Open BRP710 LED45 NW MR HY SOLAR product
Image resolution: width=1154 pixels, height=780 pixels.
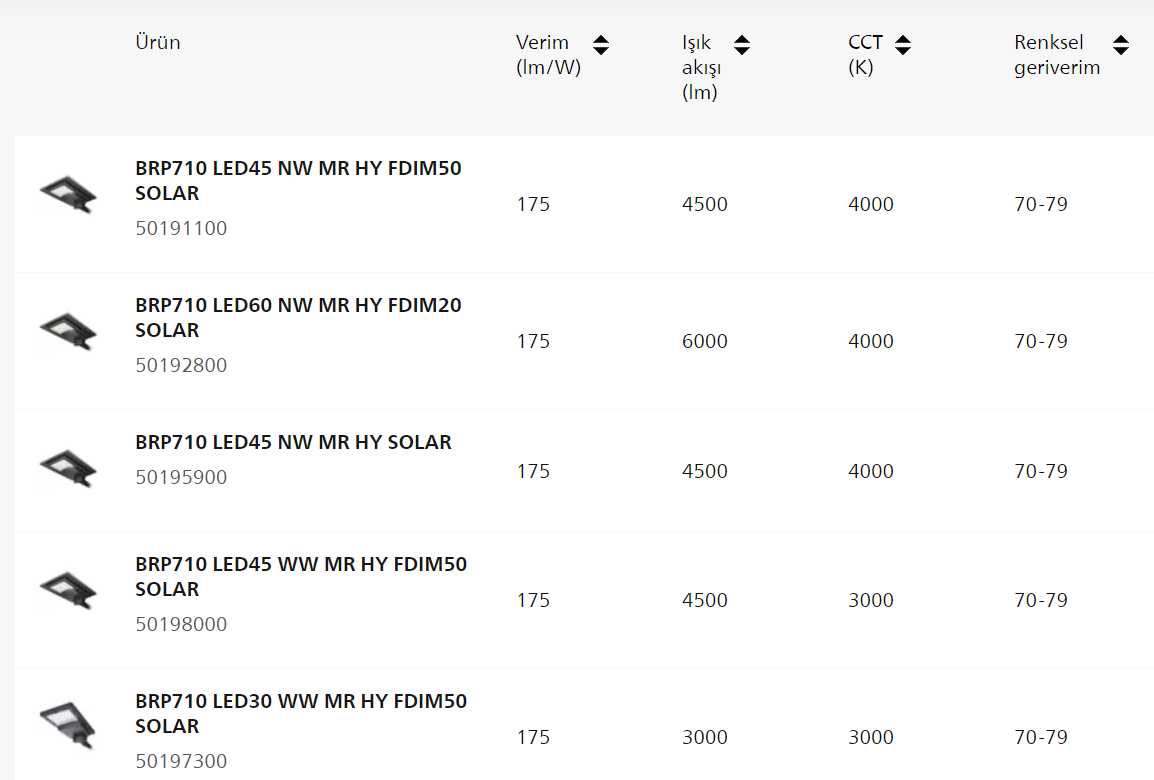click(293, 442)
